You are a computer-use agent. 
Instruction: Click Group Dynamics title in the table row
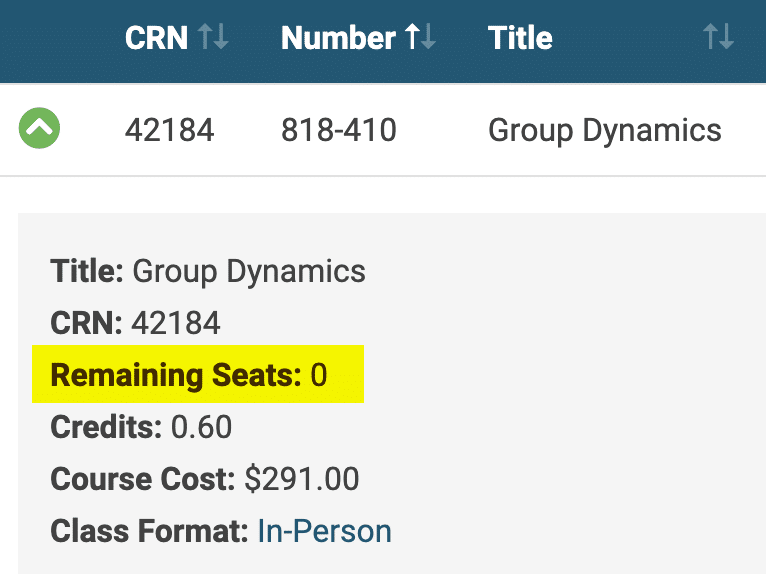(604, 130)
